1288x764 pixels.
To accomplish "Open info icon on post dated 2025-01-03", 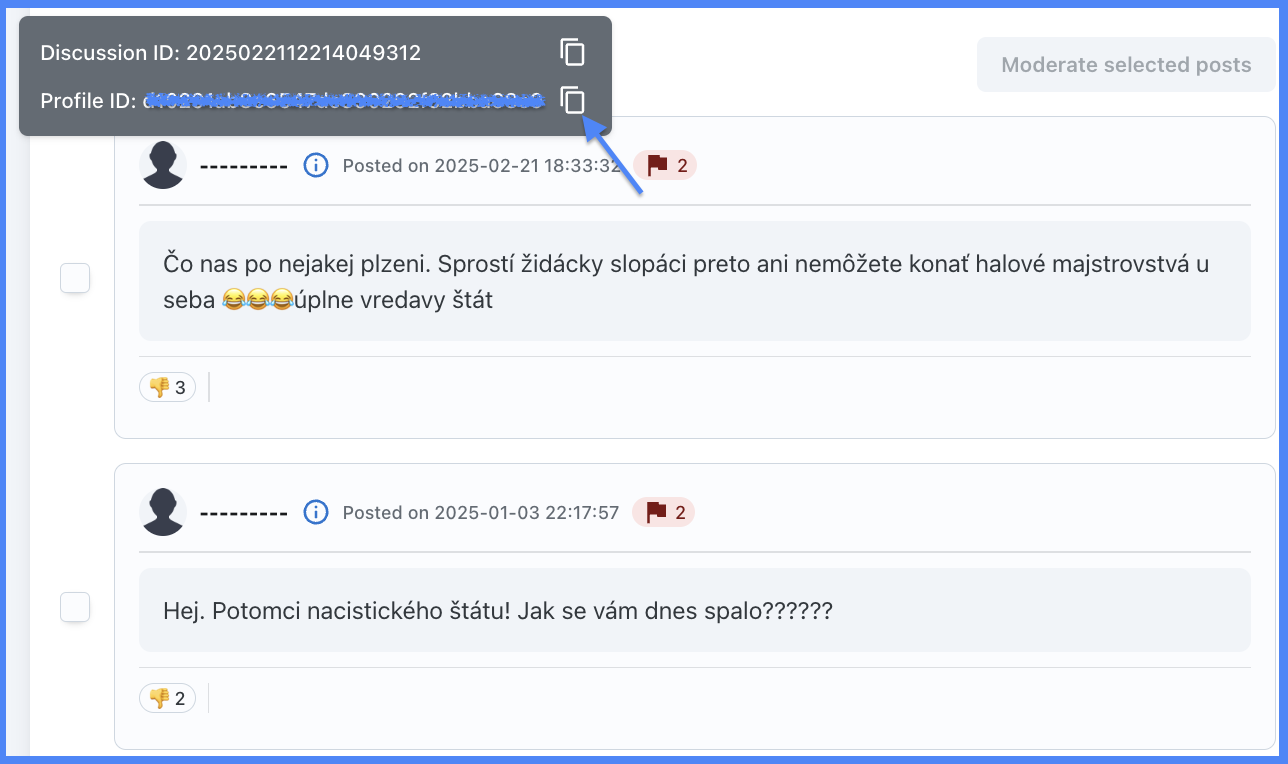I will [316, 512].
